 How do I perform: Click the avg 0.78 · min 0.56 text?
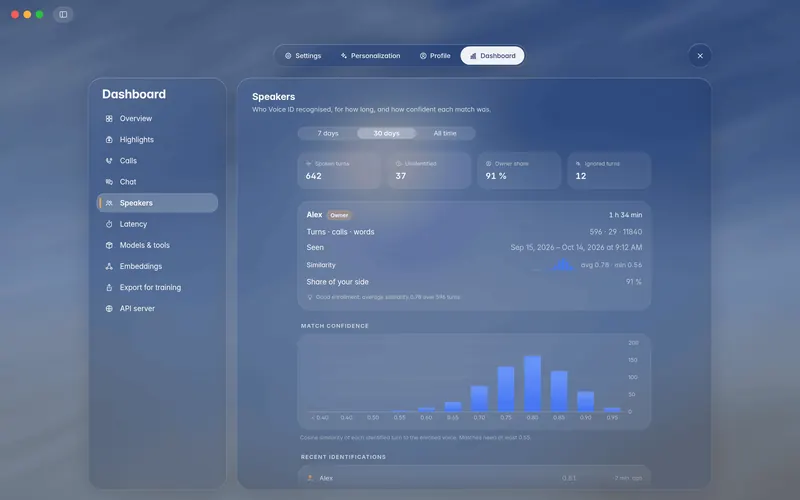(611, 265)
